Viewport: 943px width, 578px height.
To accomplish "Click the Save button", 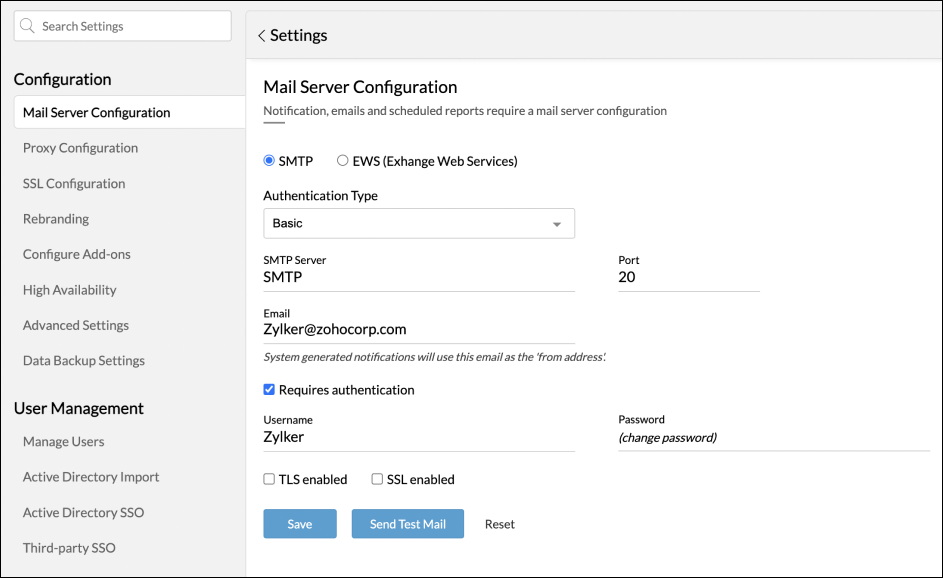I will pyautogui.click(x=299, y=524).
